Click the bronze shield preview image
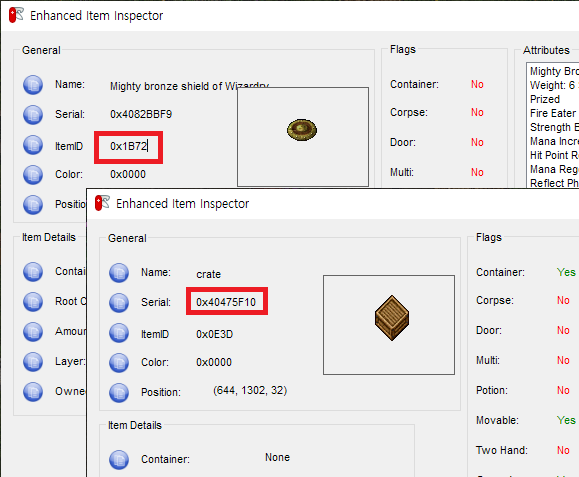 [x=302, y=130]
